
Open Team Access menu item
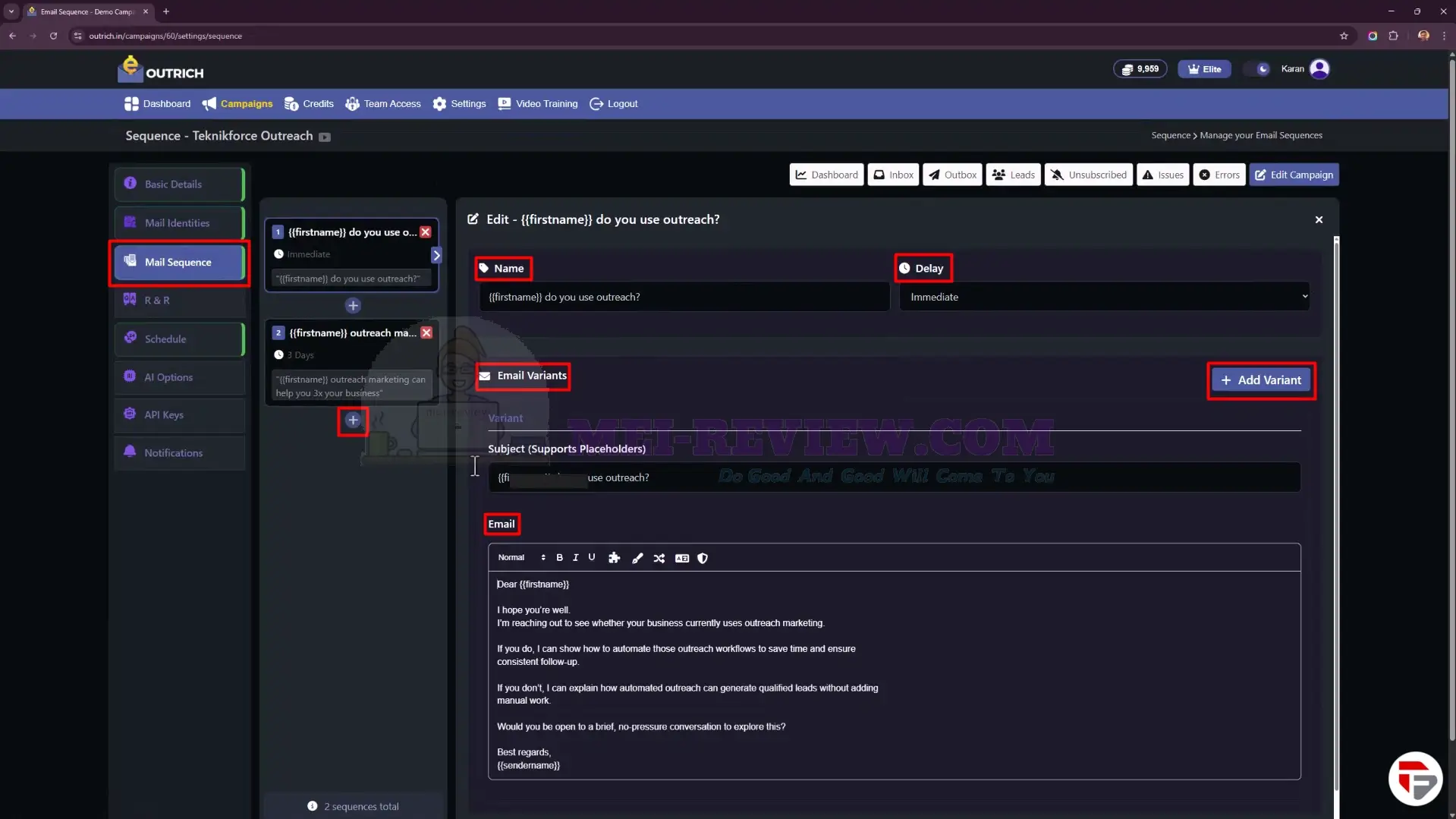383,104
